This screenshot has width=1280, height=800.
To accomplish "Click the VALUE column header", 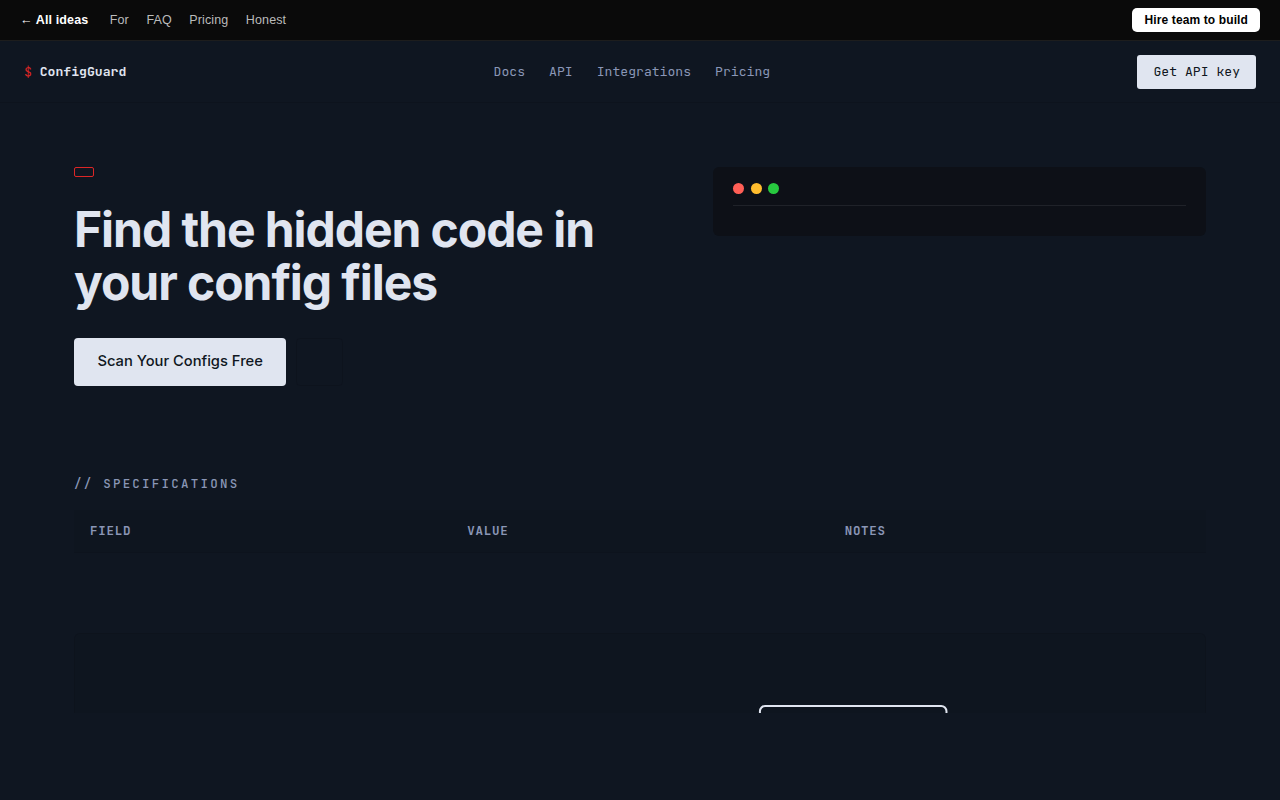I will (488, 531).
